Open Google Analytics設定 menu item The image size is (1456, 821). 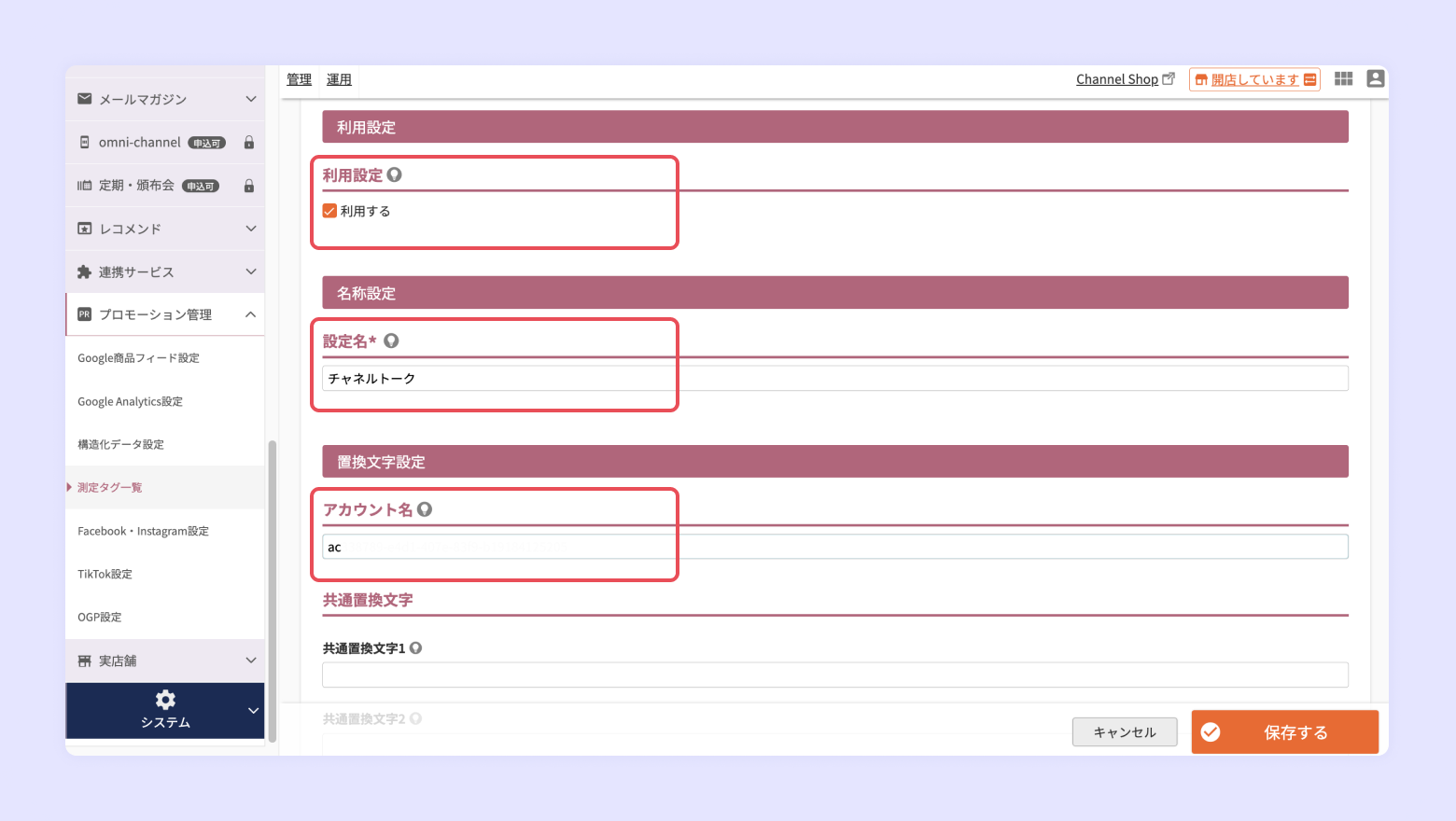pyautogui.click(x=130, y=401)
